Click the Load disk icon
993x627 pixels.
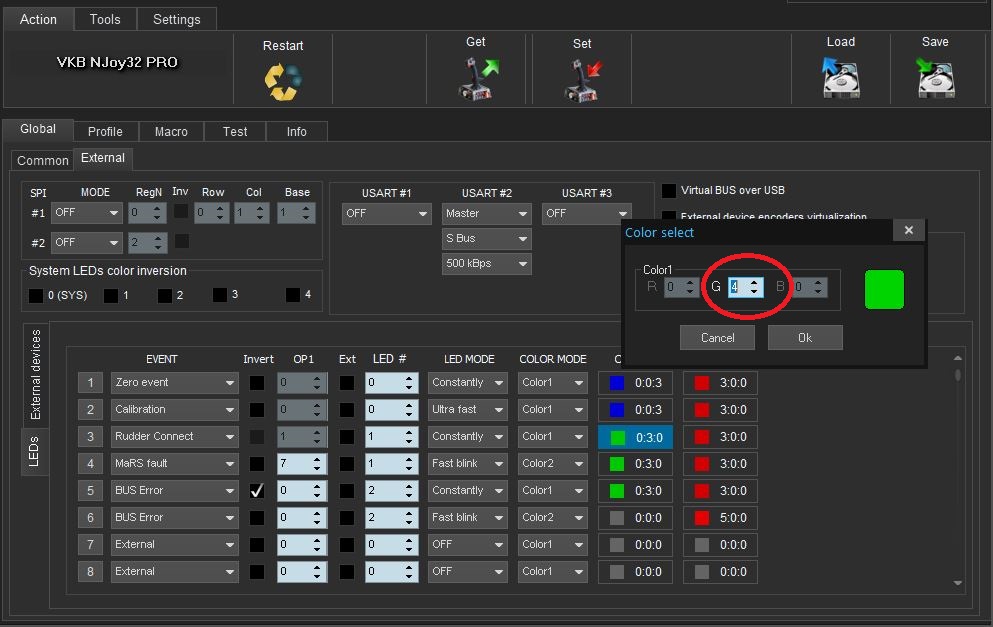pyautogui.click(x=840, y=77)
